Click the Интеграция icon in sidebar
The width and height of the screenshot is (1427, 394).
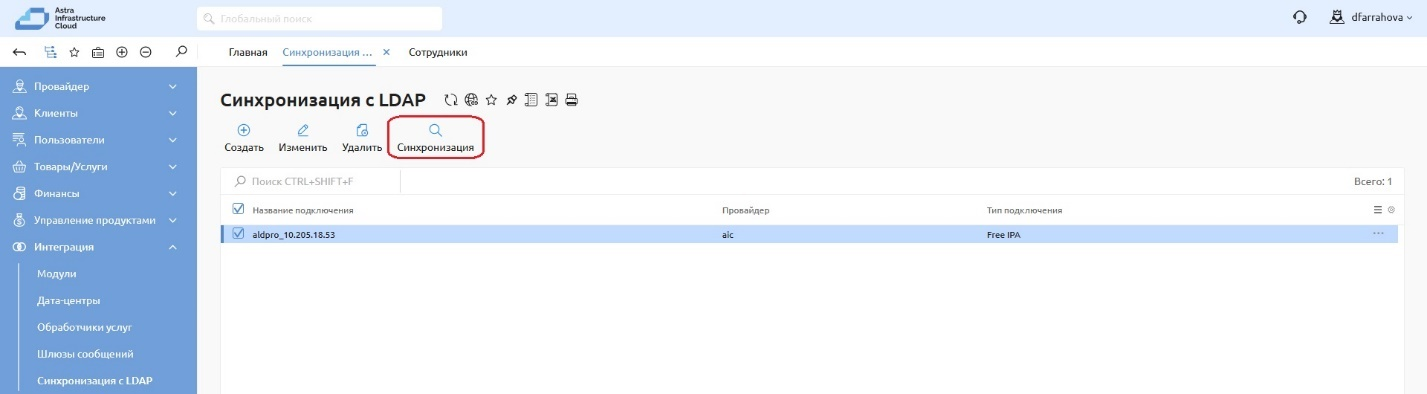coord(19,247)
